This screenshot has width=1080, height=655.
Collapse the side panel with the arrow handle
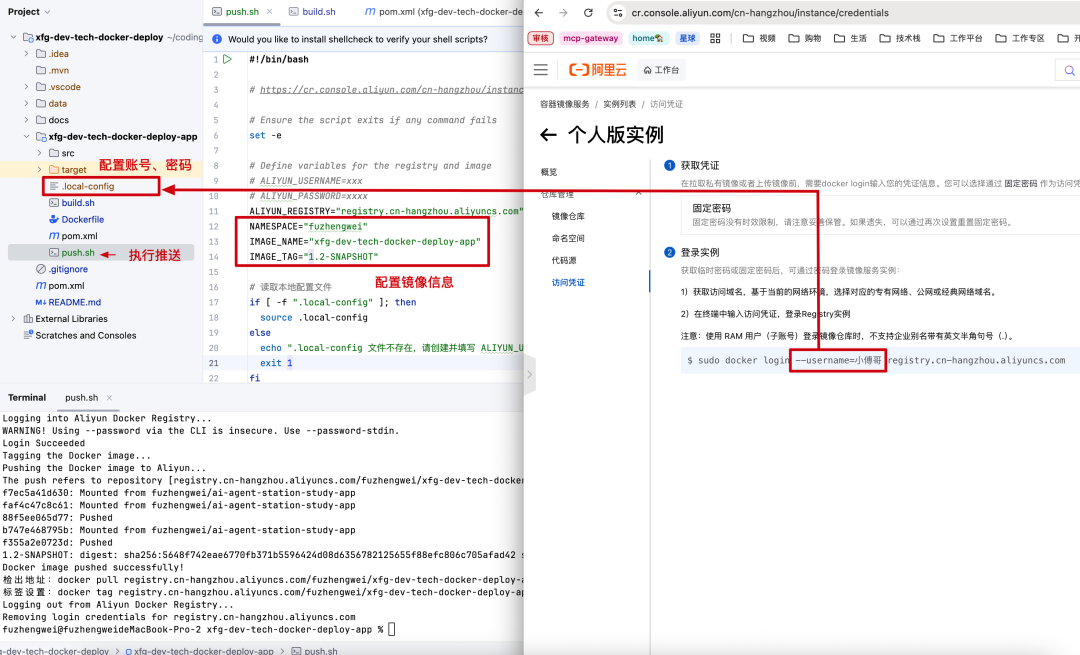pyautogui.click(x=529, y=374)
